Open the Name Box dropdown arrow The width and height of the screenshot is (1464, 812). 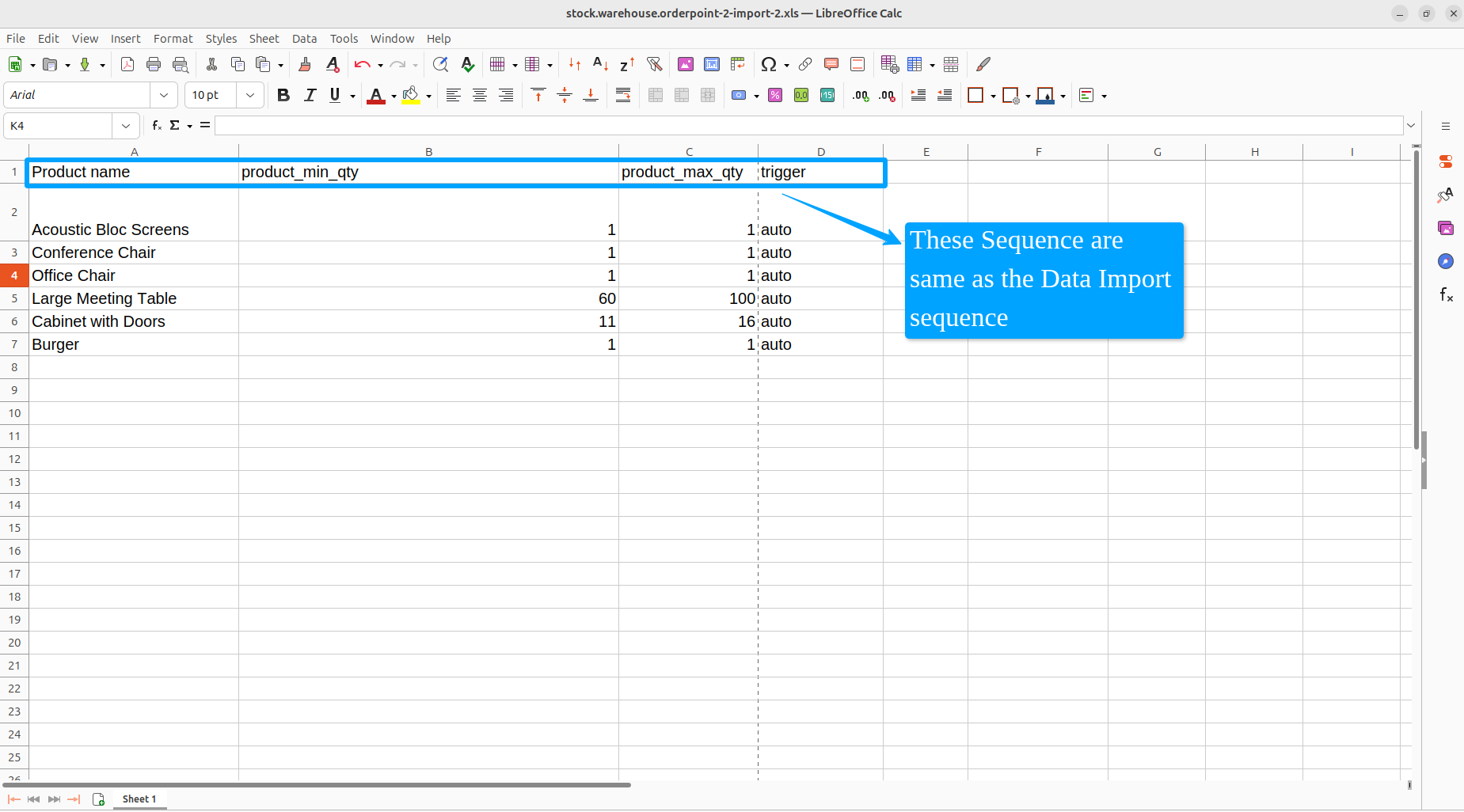(x=126, y=126)
